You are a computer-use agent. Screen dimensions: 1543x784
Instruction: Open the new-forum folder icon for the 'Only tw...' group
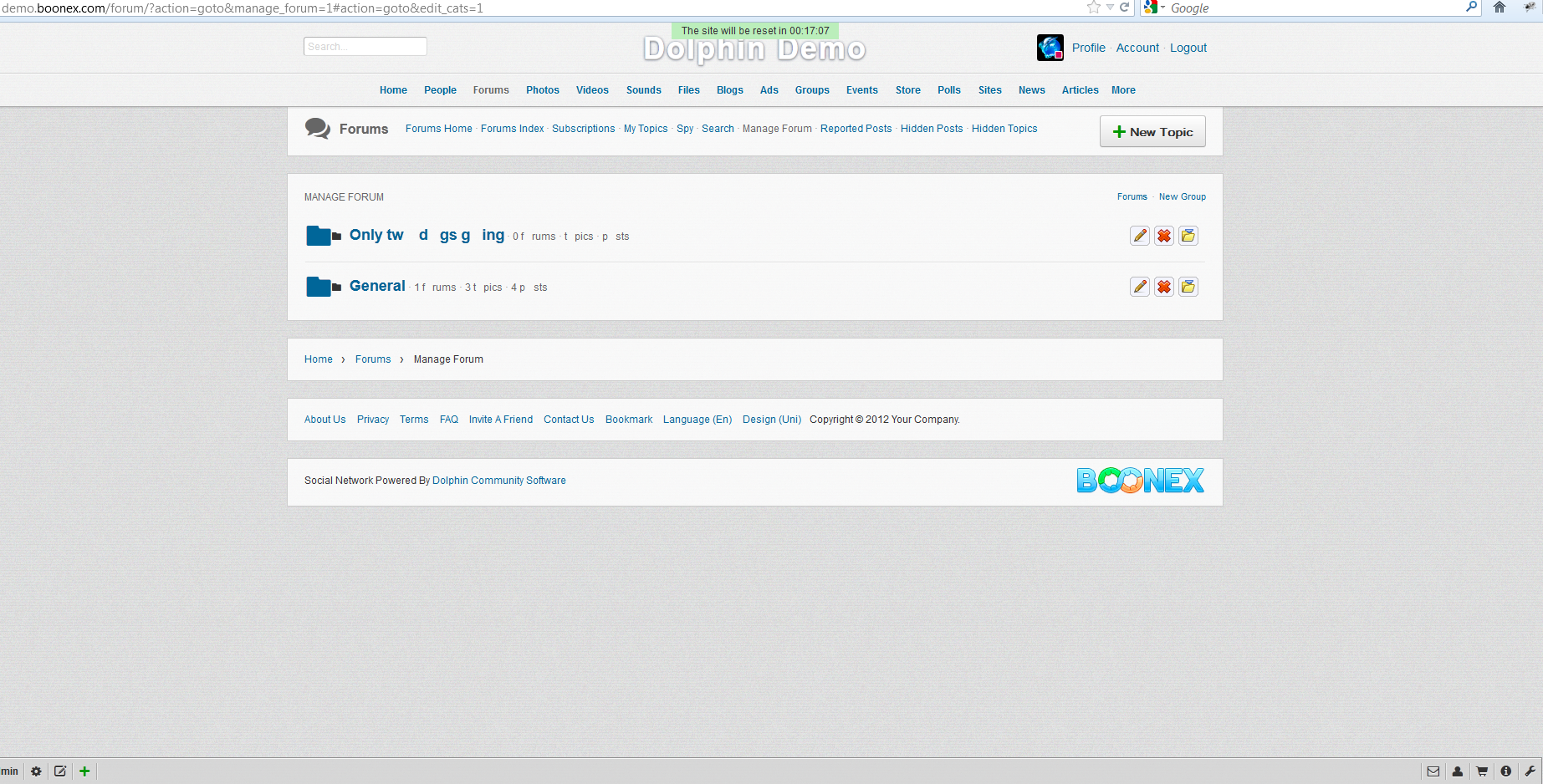[1188, 236]
